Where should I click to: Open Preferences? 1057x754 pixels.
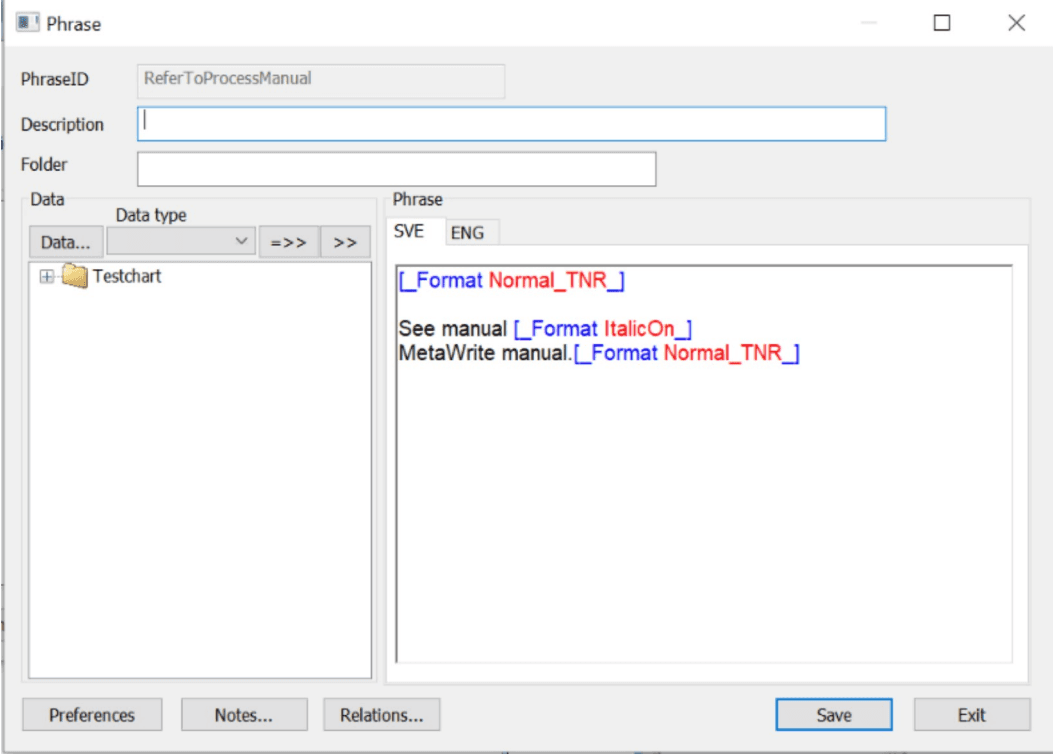tap(92, 715)
